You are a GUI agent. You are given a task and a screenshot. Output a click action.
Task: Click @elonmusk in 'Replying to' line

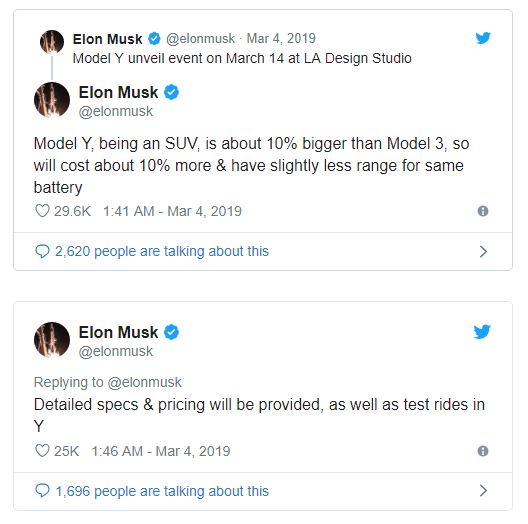[144, 383]
